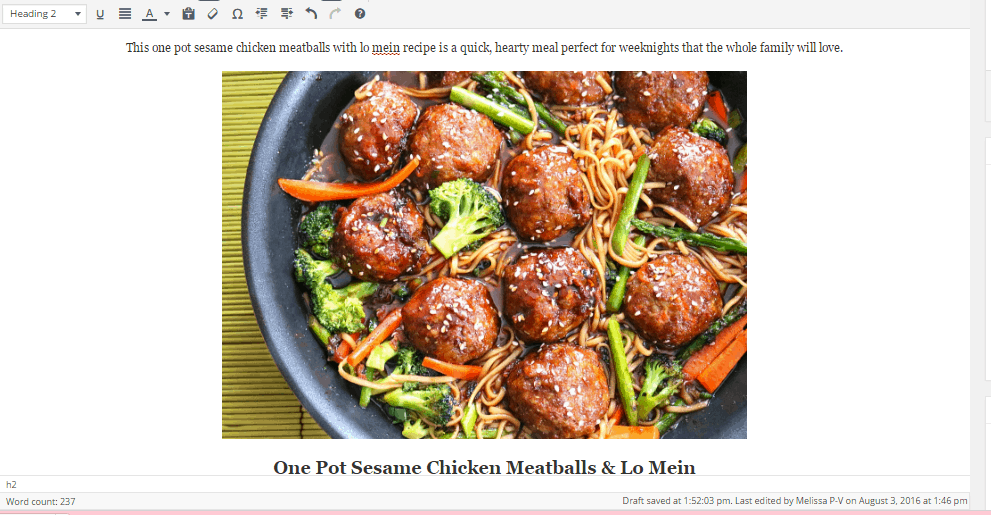Redo the last undone action
The width and height of the screenshot is (991, 515).
335,14
